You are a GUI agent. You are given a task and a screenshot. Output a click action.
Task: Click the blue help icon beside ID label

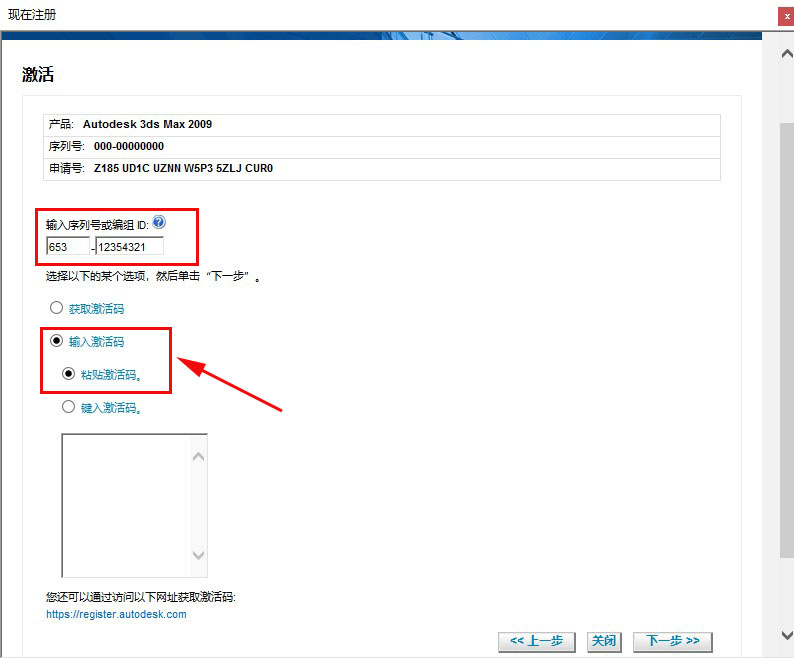coord(159,222)
